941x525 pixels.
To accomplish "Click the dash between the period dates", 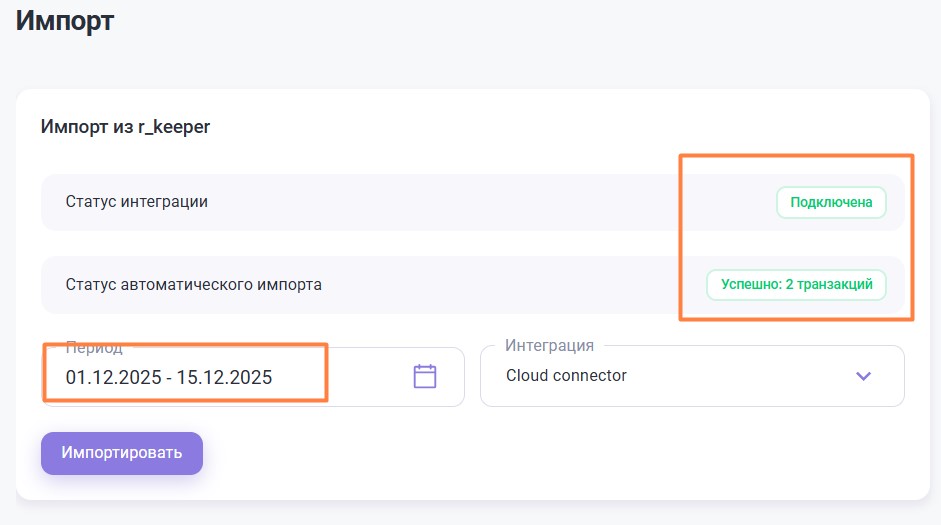I will click(x=167, y=377).
